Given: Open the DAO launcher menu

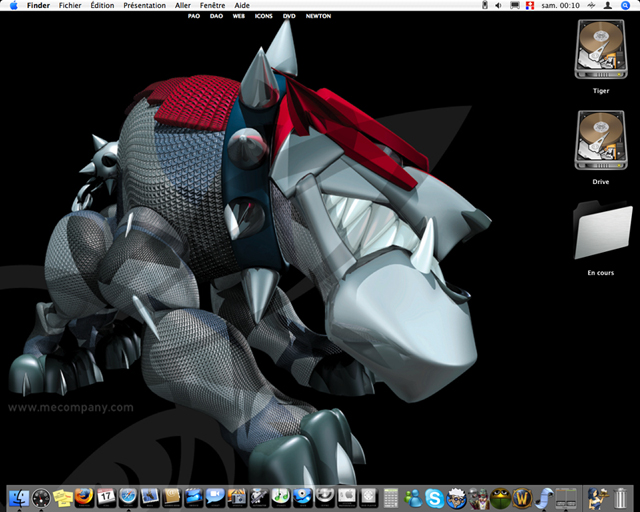Looking at the screenshot, I should (216, 16).
